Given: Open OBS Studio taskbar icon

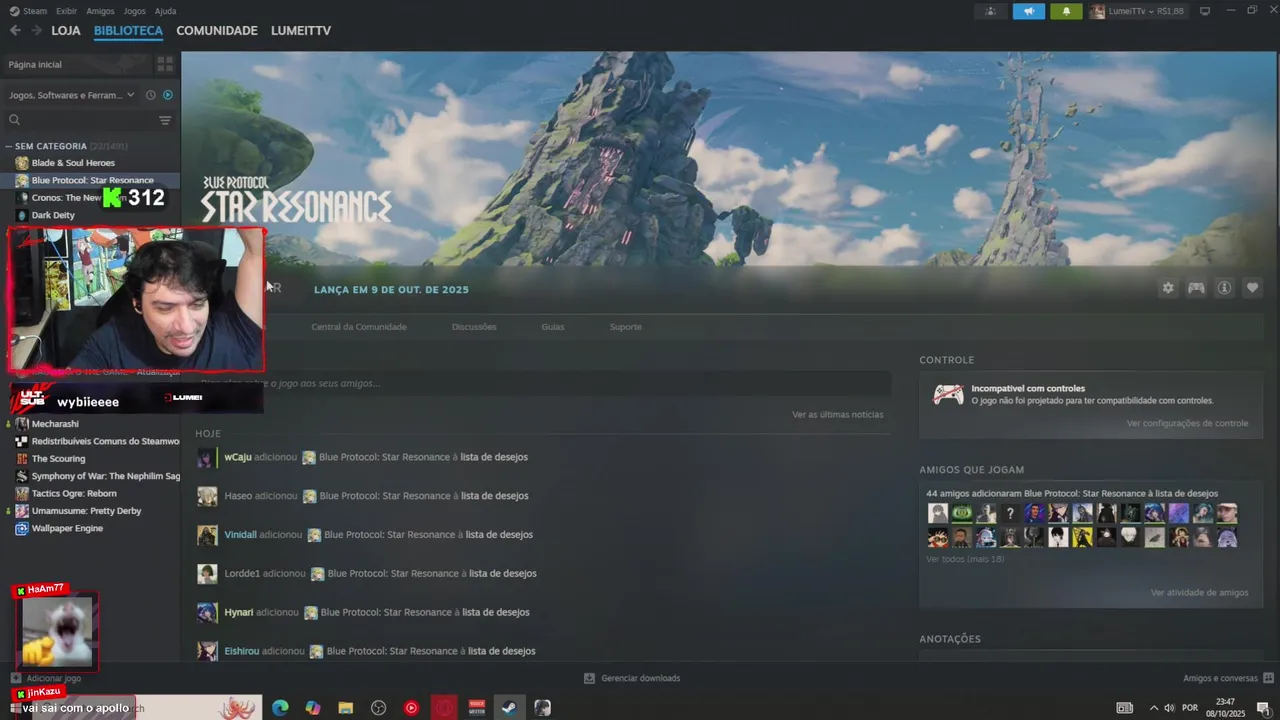Looking at the screenshot, I should pos(378,708).
